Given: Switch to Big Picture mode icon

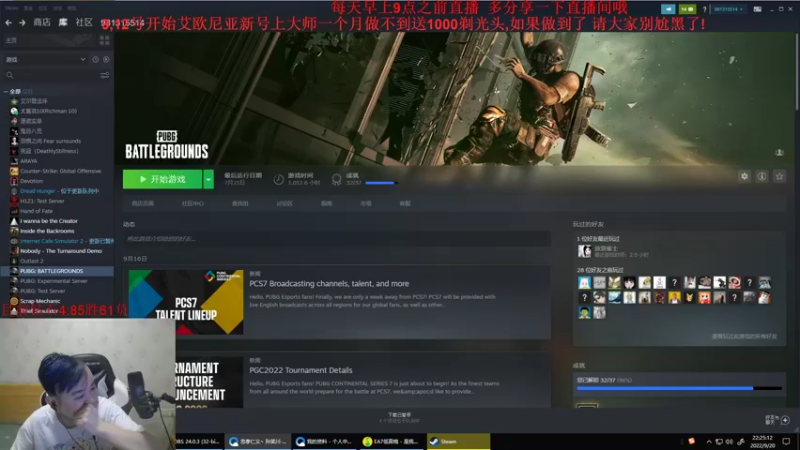Looking at the screenshot, I should (758, 9).
